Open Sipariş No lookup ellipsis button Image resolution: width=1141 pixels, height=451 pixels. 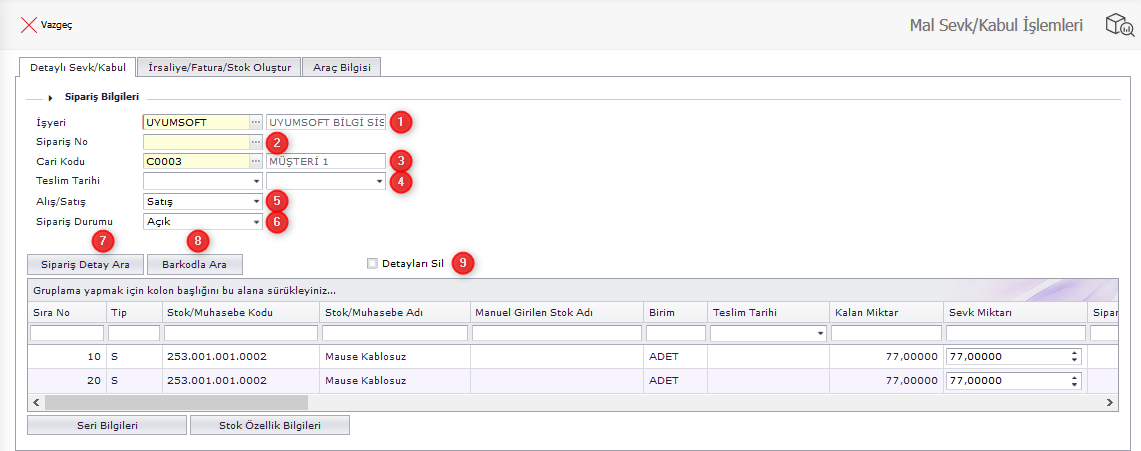(x=255, y=142)
